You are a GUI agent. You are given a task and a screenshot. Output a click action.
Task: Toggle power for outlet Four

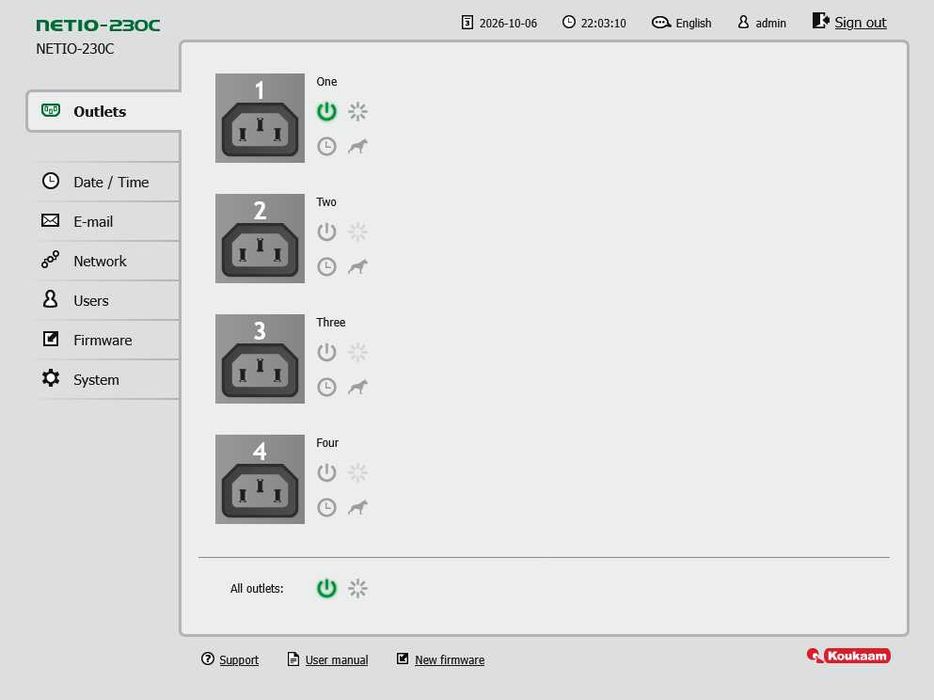[x=326, y=472]
